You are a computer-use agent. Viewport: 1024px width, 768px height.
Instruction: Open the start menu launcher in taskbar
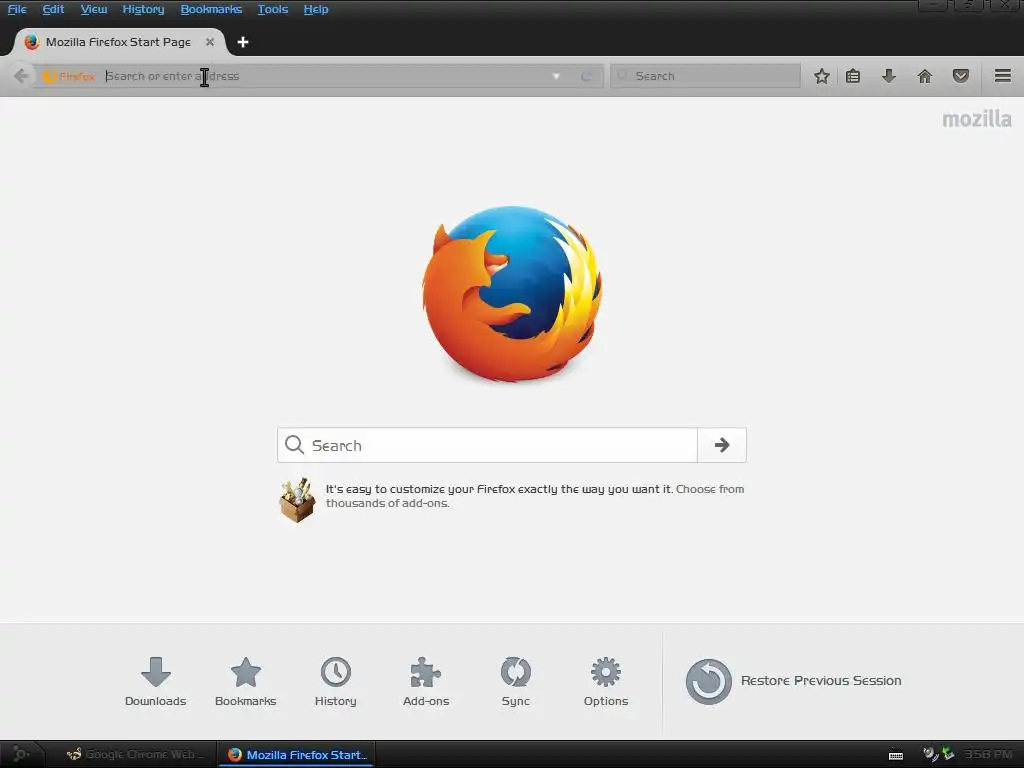click(21, 754)
